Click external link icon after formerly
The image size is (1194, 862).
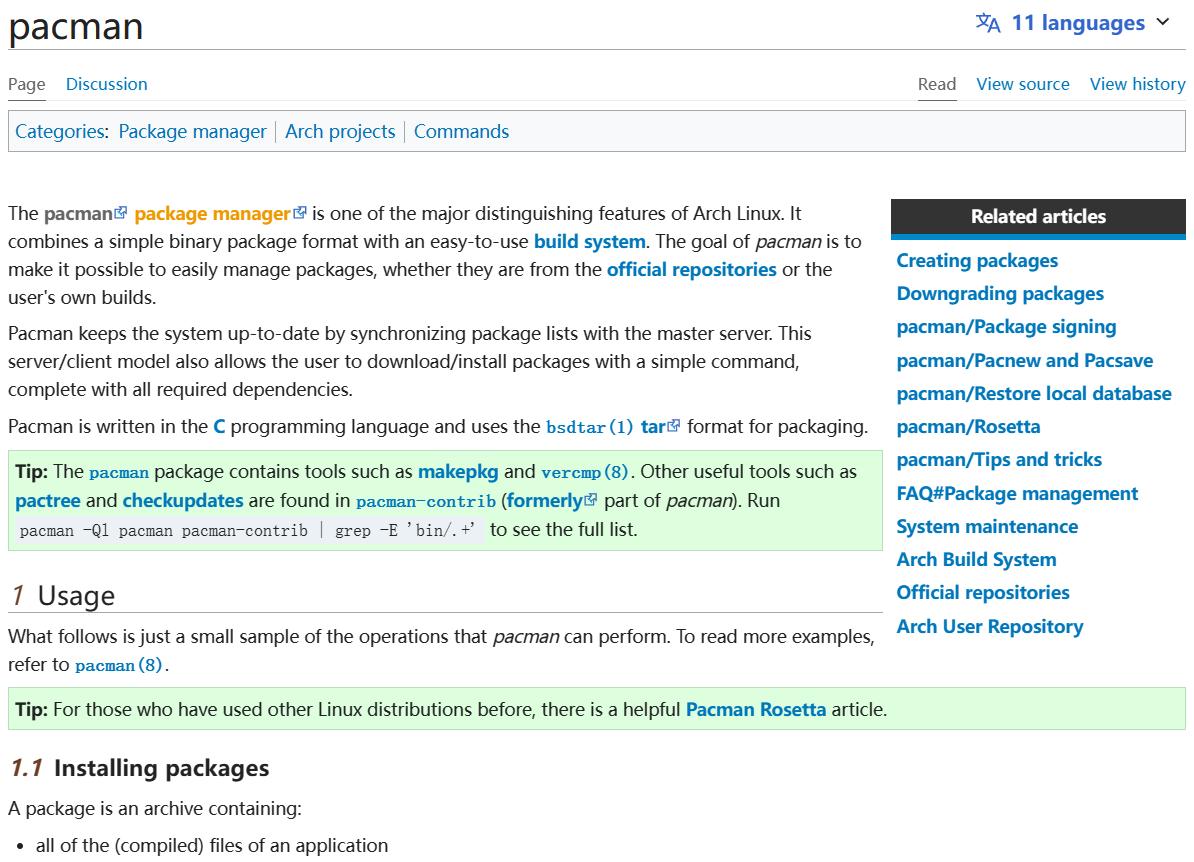(x=591, y=500)
